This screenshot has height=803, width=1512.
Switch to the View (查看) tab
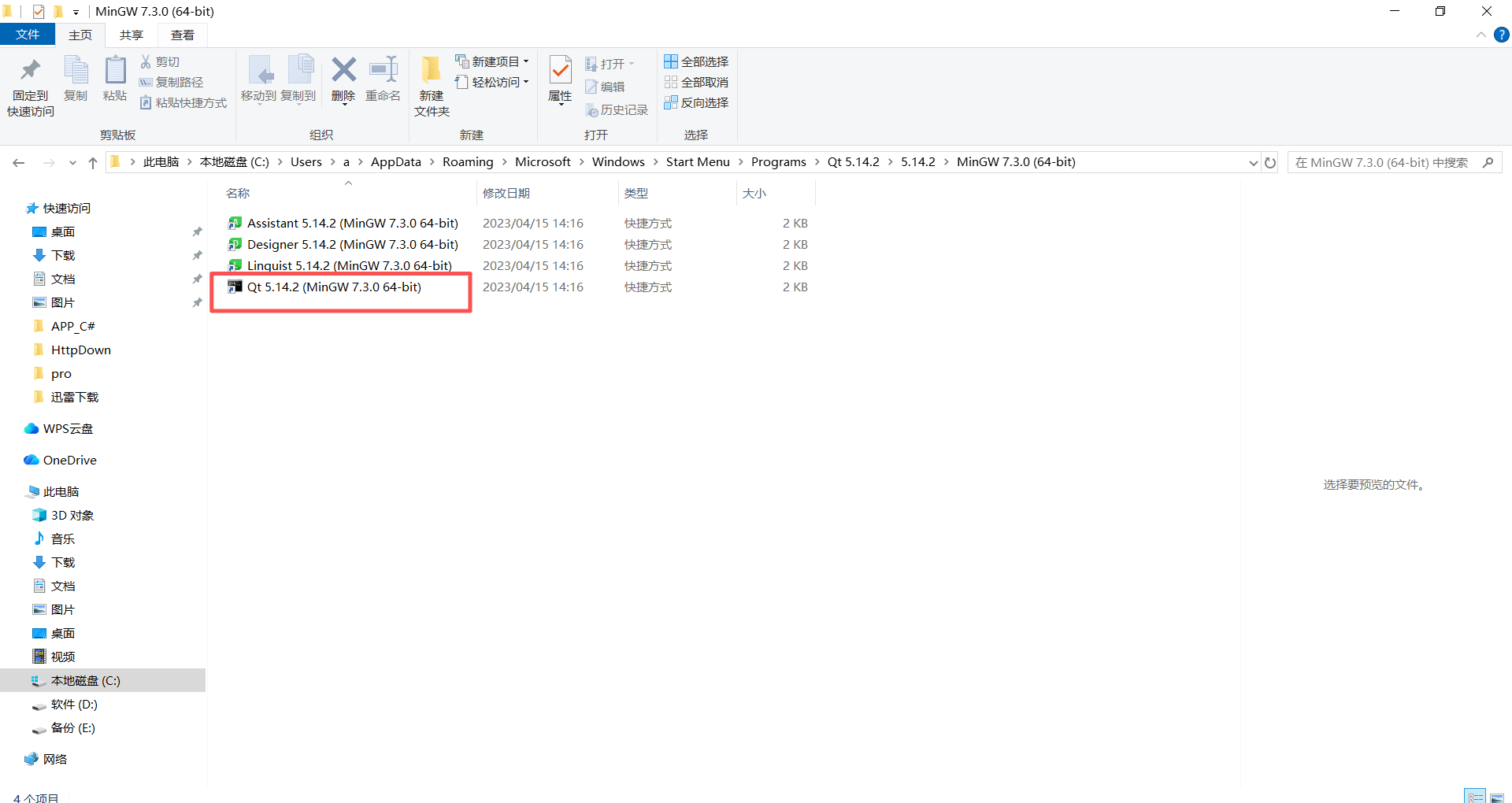[183, 35]
